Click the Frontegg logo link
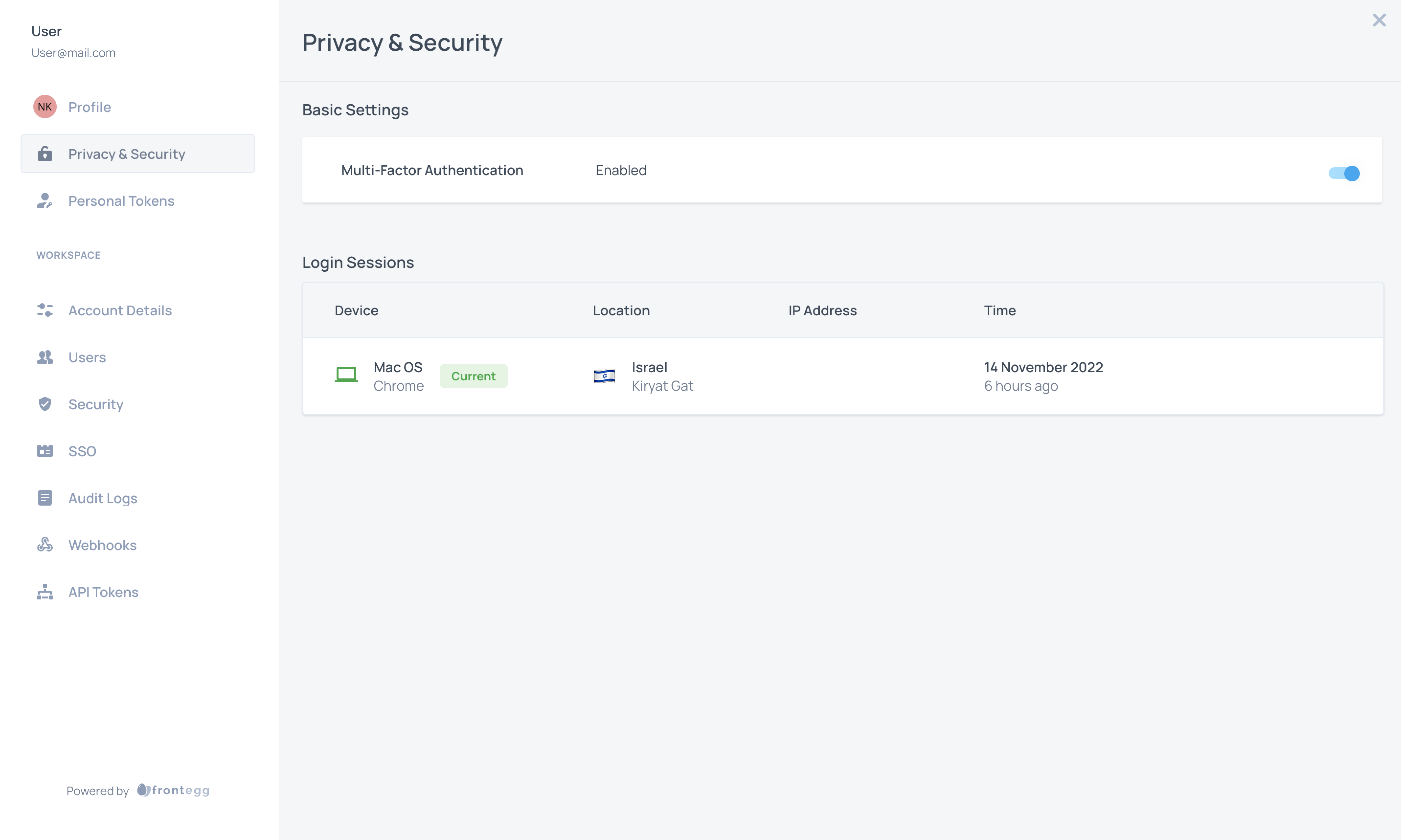Screen dimensions: 1401x840 click(x=173, y=790)
